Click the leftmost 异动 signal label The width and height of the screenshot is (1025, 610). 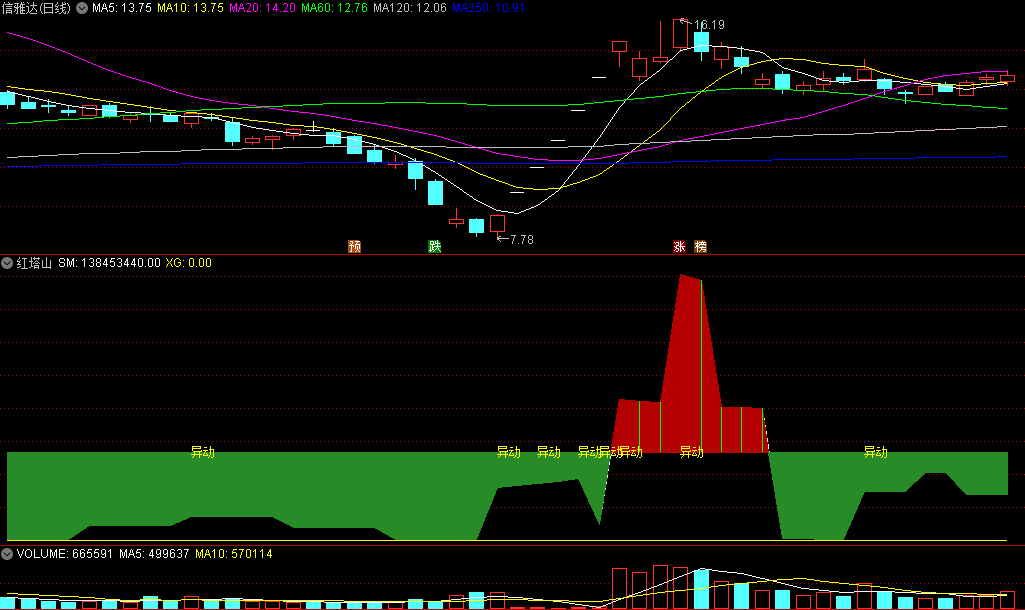point(203,452)
